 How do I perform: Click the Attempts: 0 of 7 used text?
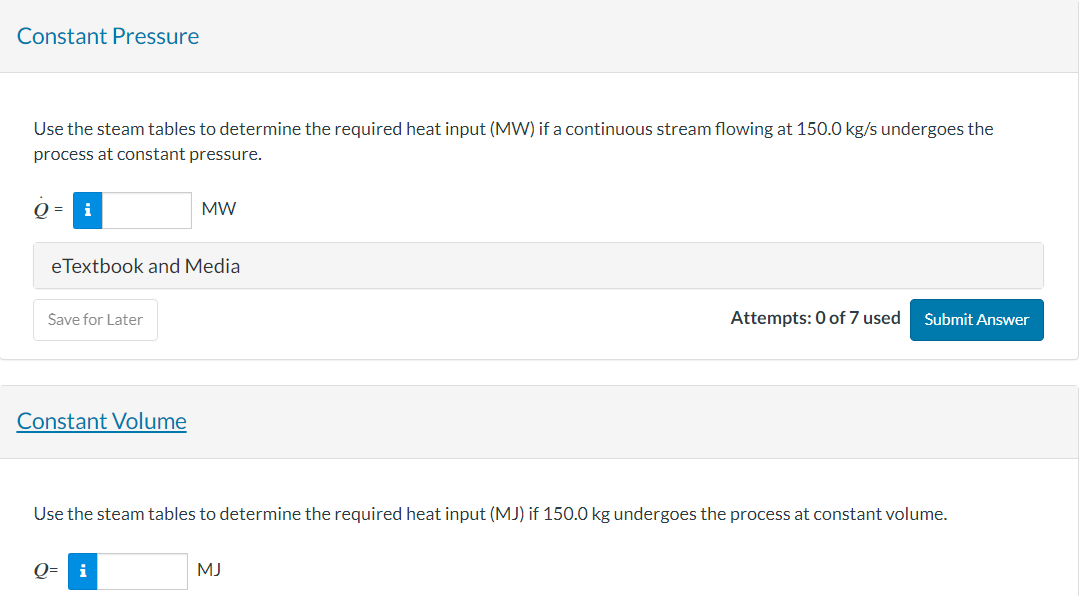(815, 318)
